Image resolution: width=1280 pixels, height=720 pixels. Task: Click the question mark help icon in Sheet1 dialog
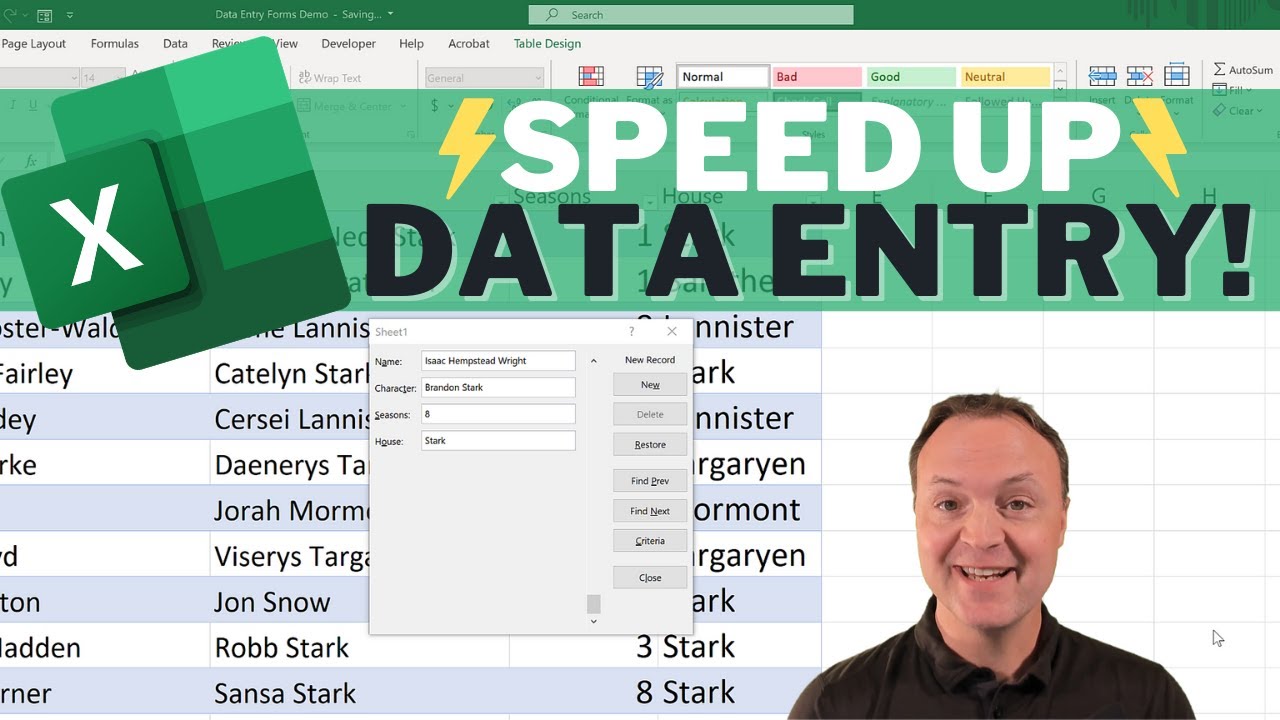(x=631, y=331)
